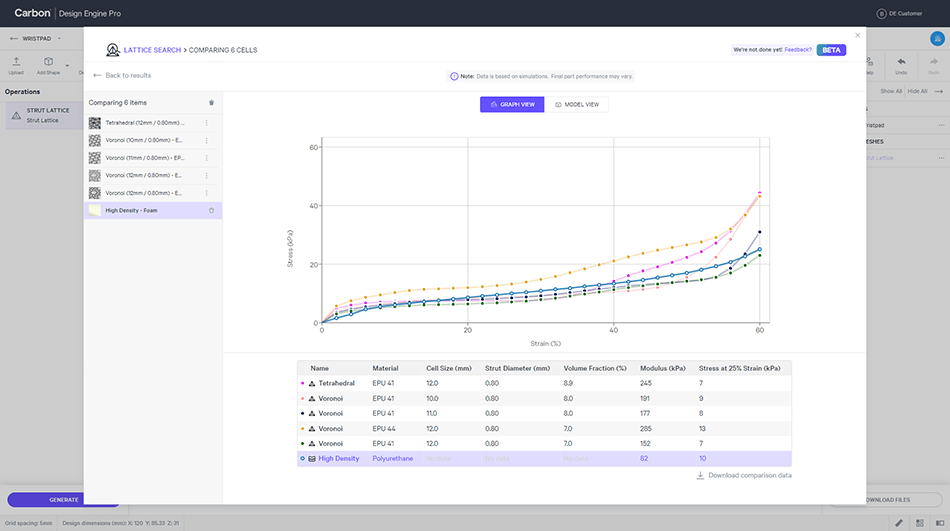Click the green swatch for last Voronoi row

click(x=302, y=444)
